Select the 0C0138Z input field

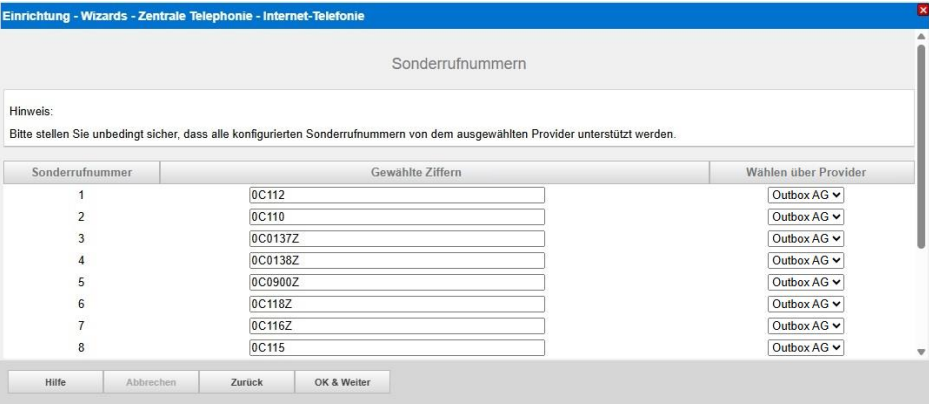point(396,260)
